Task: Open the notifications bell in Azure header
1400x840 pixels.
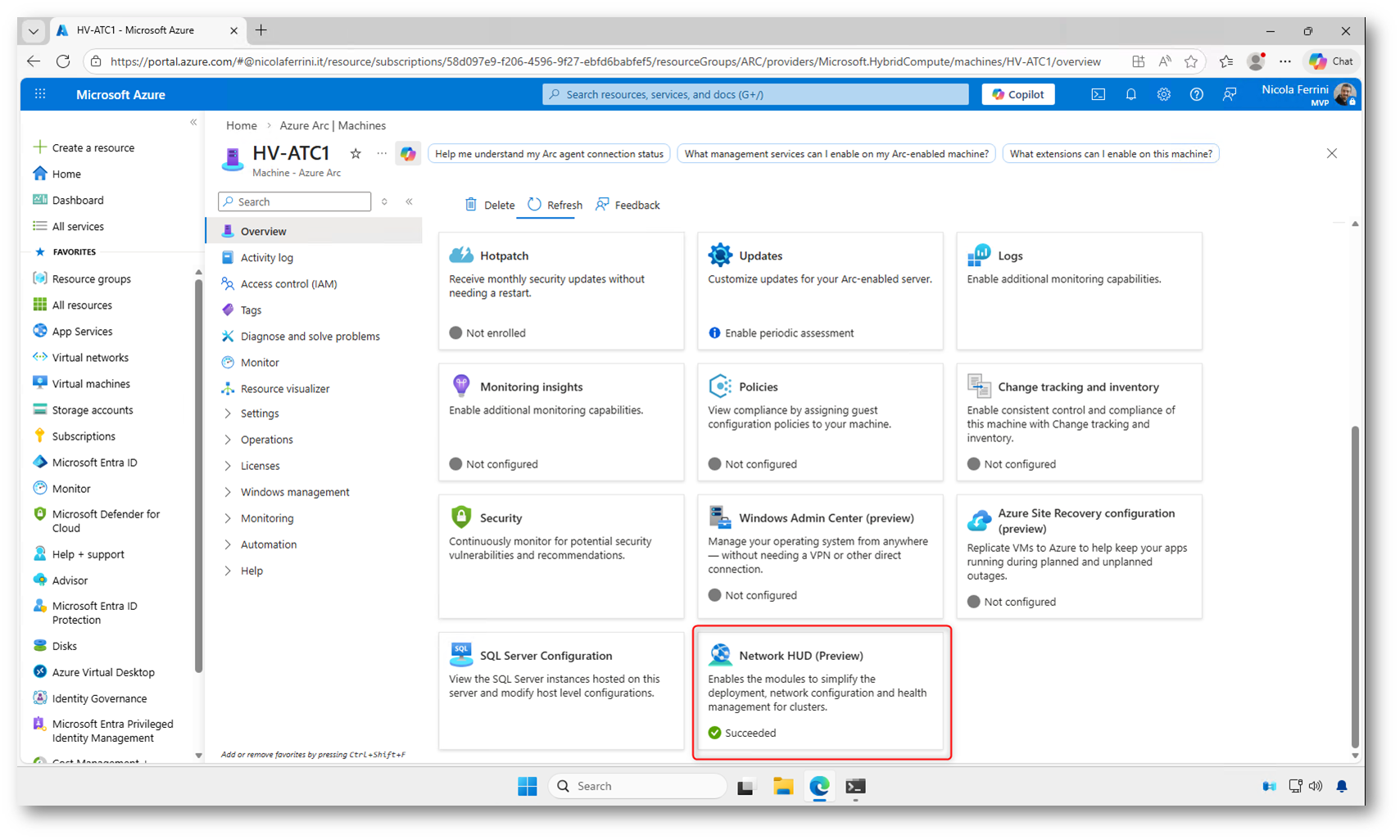Action: click(x=1130, y=94)
